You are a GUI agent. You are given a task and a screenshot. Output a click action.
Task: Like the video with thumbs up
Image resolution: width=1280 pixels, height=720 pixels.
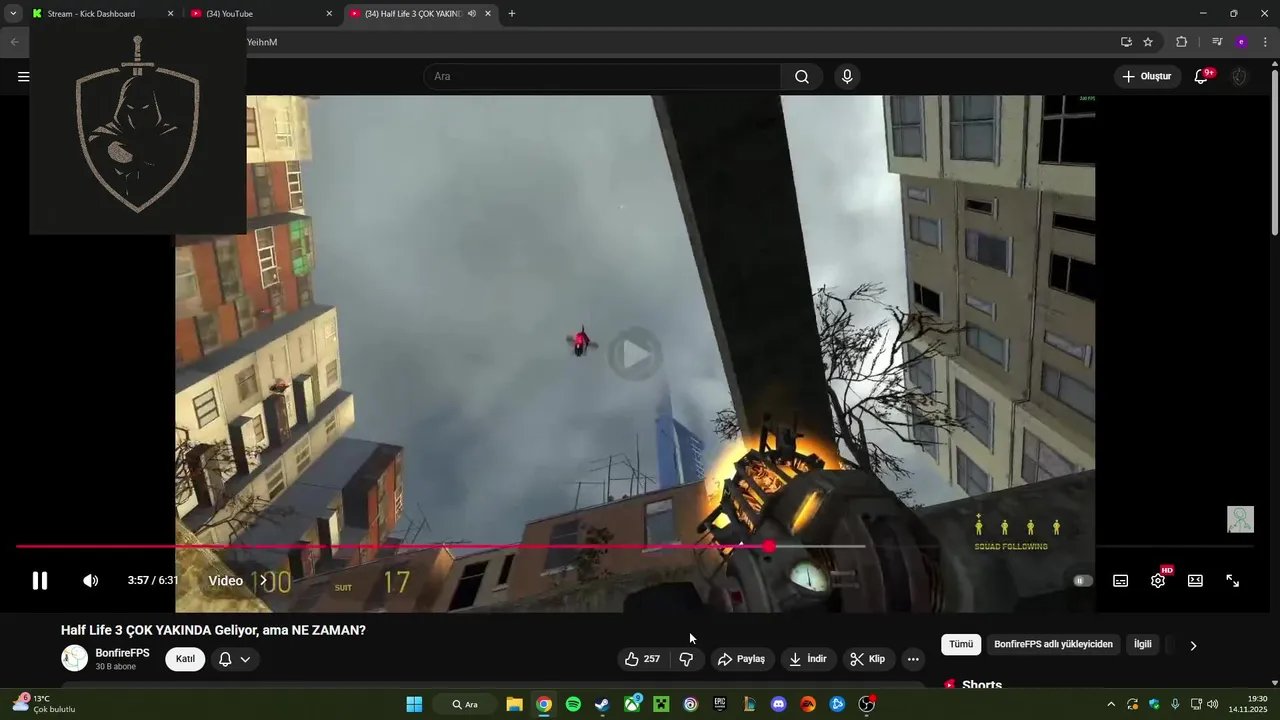[x=642, y=659]
